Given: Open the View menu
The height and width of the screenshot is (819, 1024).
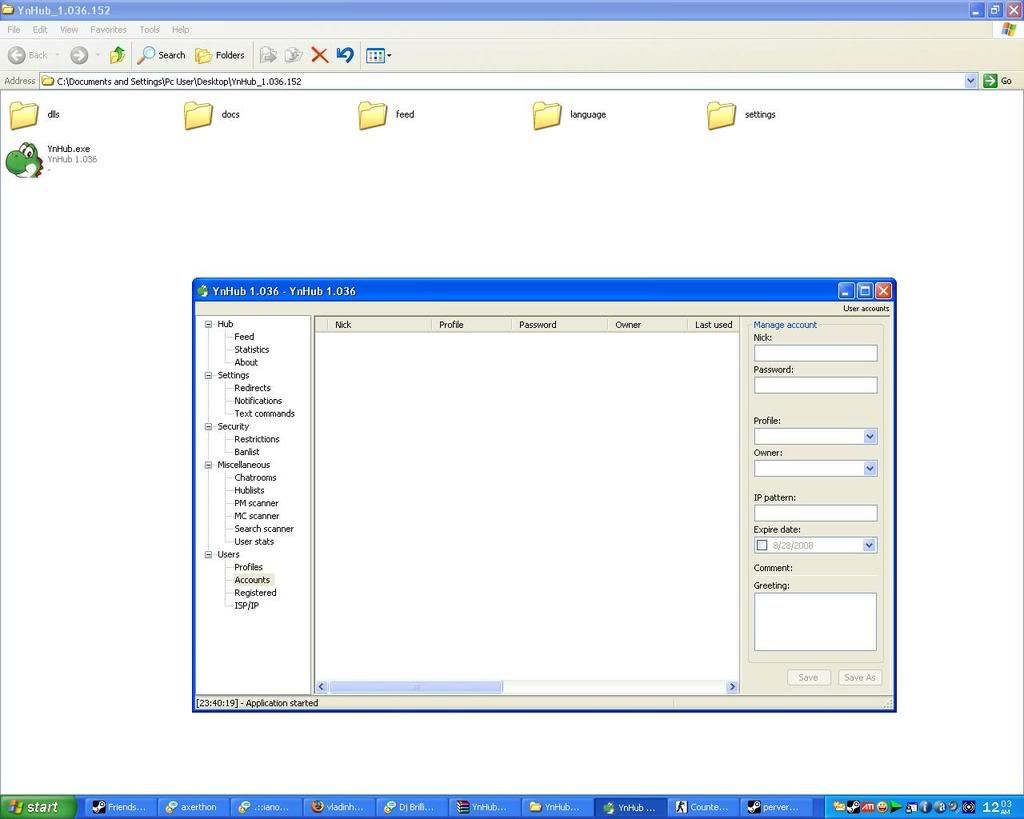Looking at the screenshot, I should click(x=69, y=29).
